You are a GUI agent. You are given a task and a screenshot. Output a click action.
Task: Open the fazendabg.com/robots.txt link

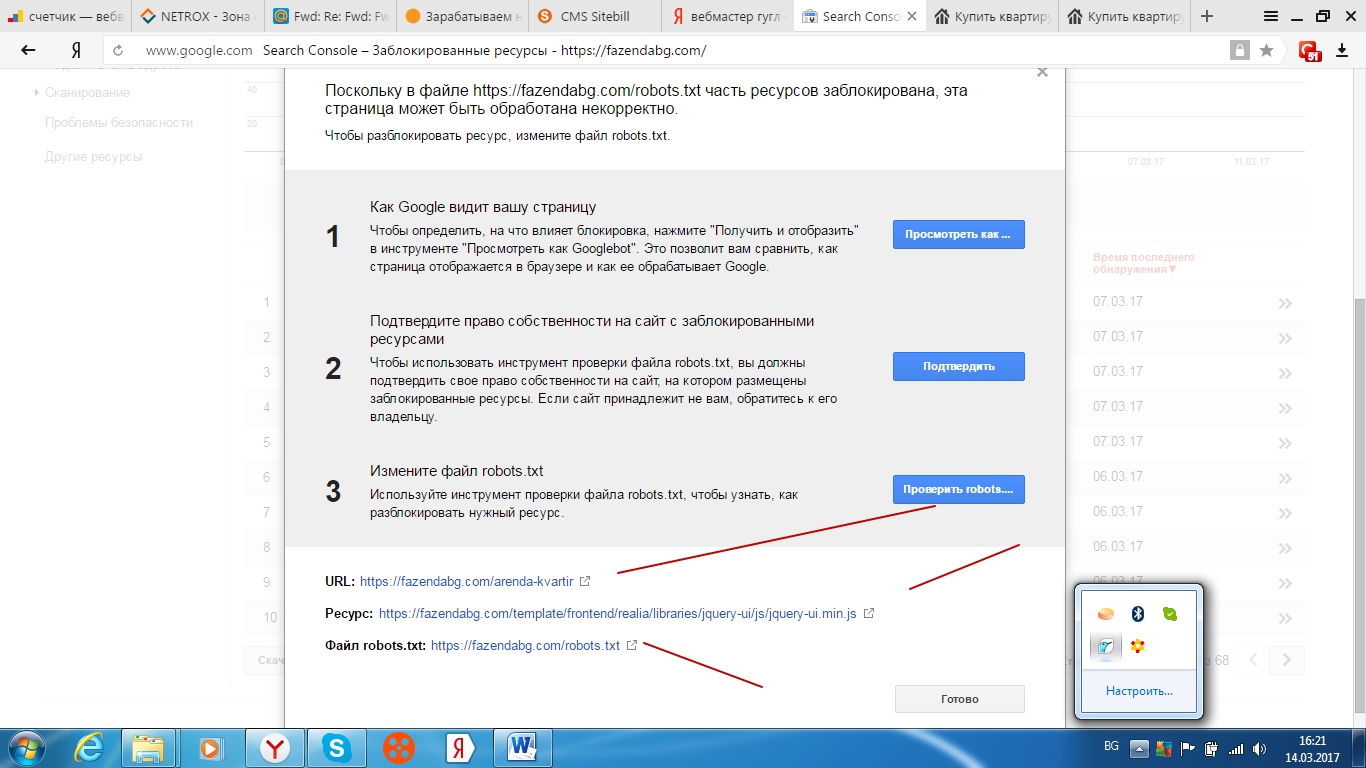[x=525, y=645]
